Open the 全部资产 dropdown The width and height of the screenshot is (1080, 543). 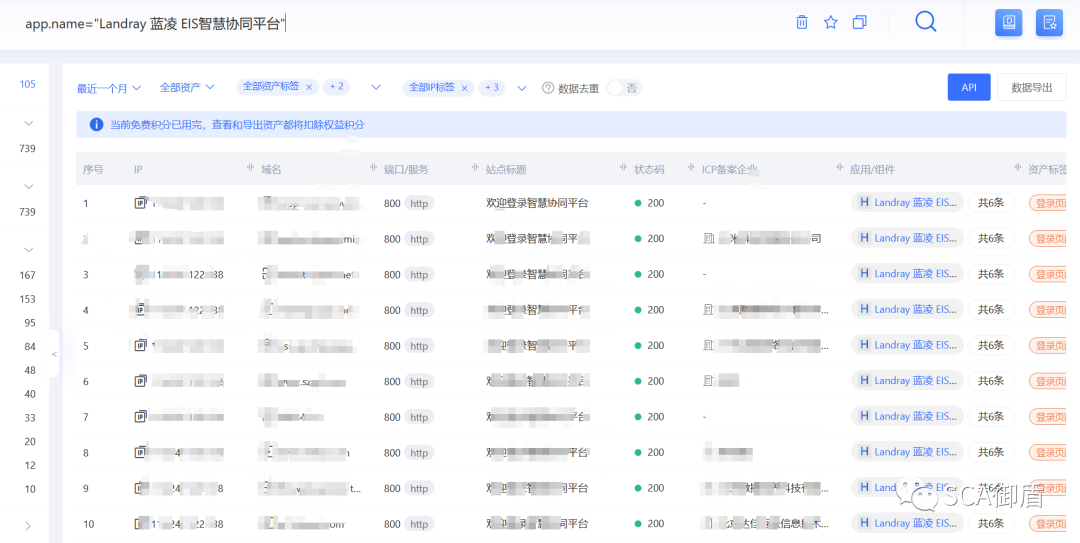pyautogui.click(x=187, y=88)
